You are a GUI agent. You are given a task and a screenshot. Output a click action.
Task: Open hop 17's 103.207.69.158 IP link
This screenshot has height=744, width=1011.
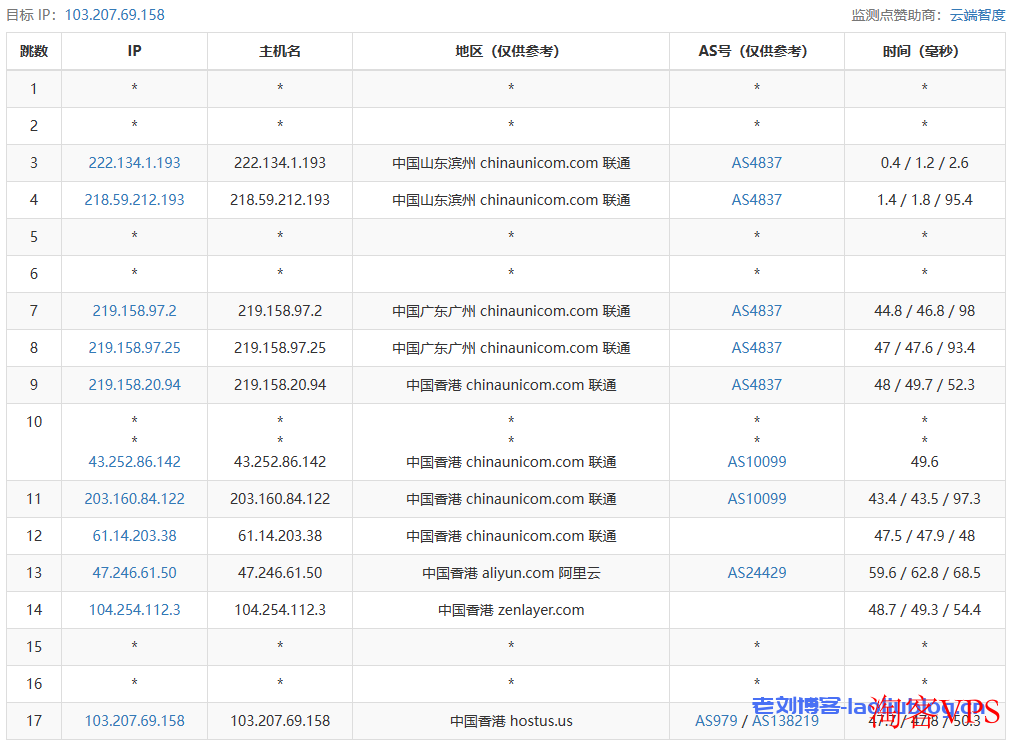point(134,721)
